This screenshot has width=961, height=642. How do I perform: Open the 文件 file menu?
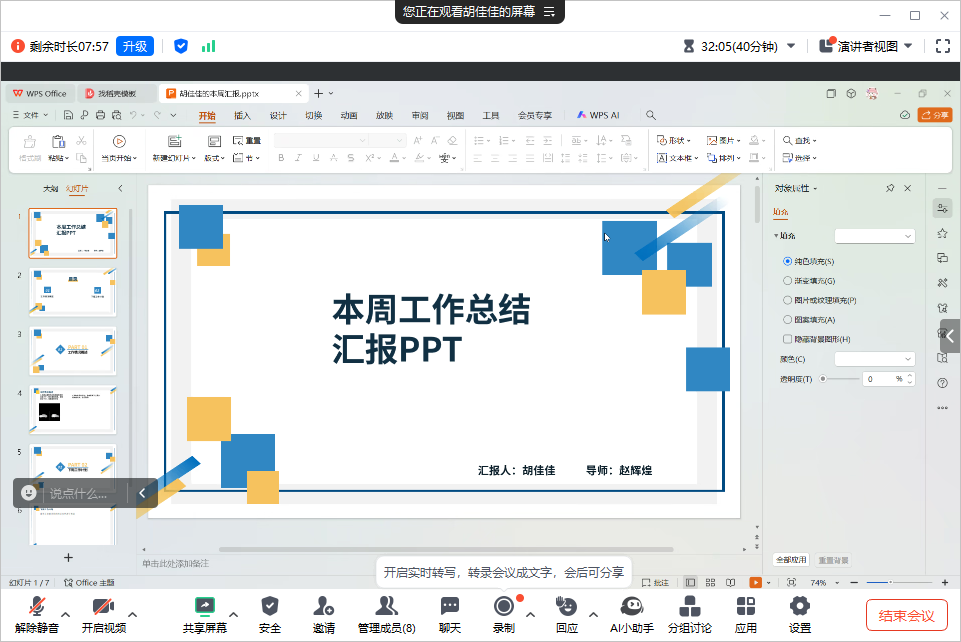31,115
